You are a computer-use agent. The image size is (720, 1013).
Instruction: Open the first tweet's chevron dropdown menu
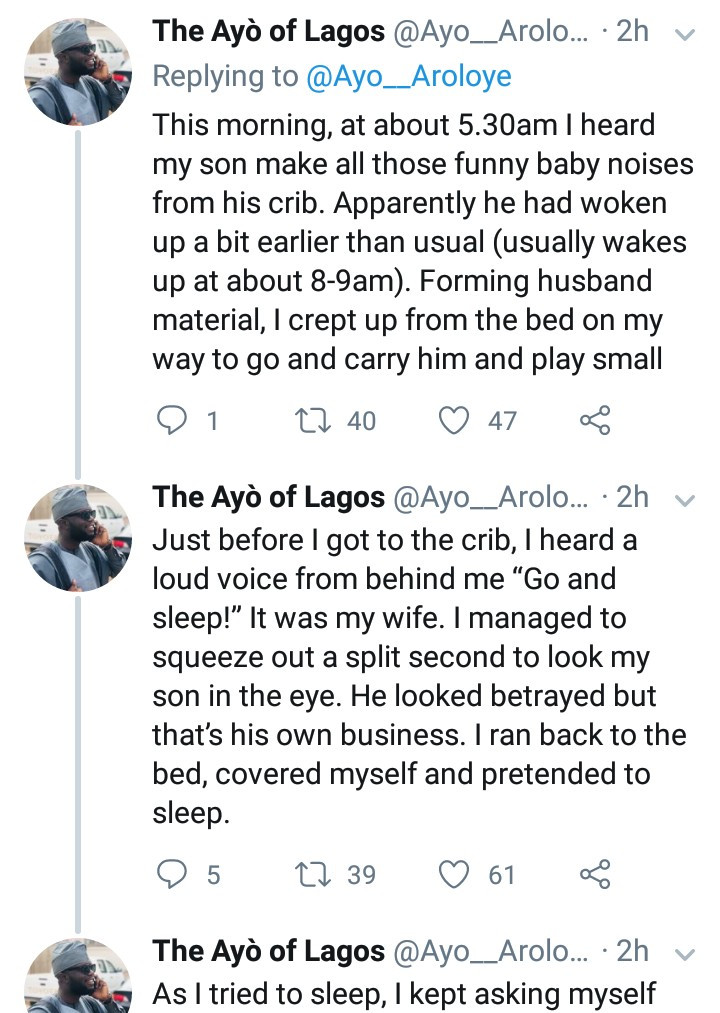click(684, 34)
